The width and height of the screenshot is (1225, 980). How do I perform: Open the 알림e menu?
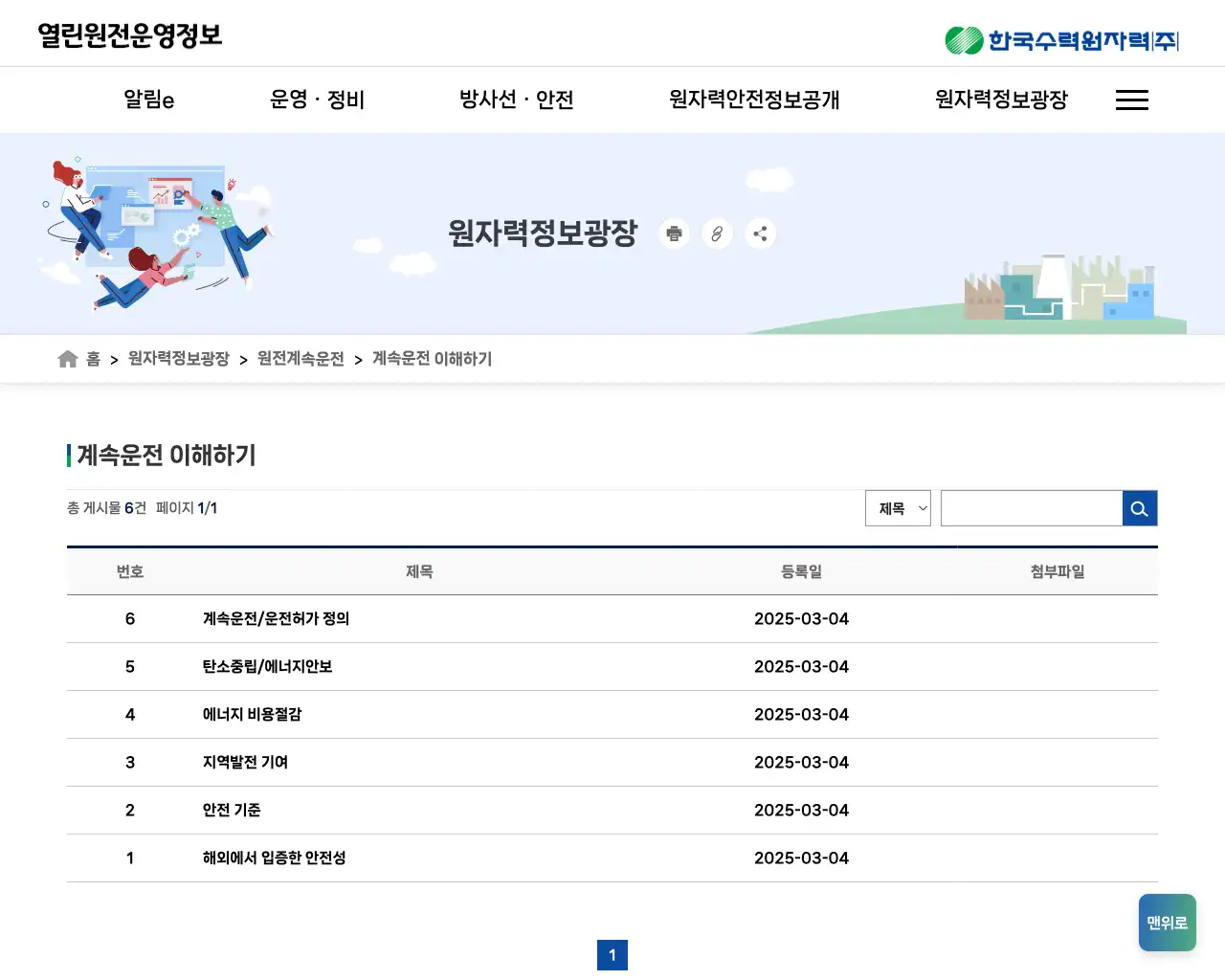point(149,100)
